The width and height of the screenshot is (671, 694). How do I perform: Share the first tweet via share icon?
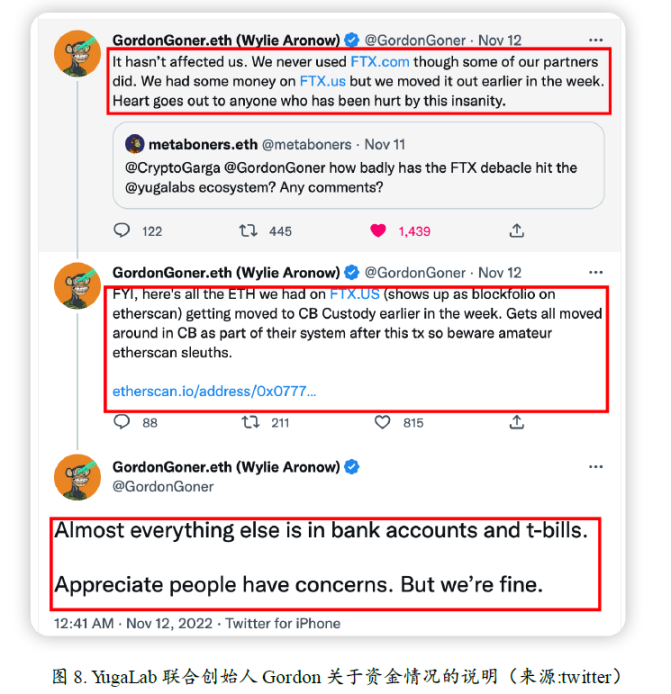[x=517, y=231]
